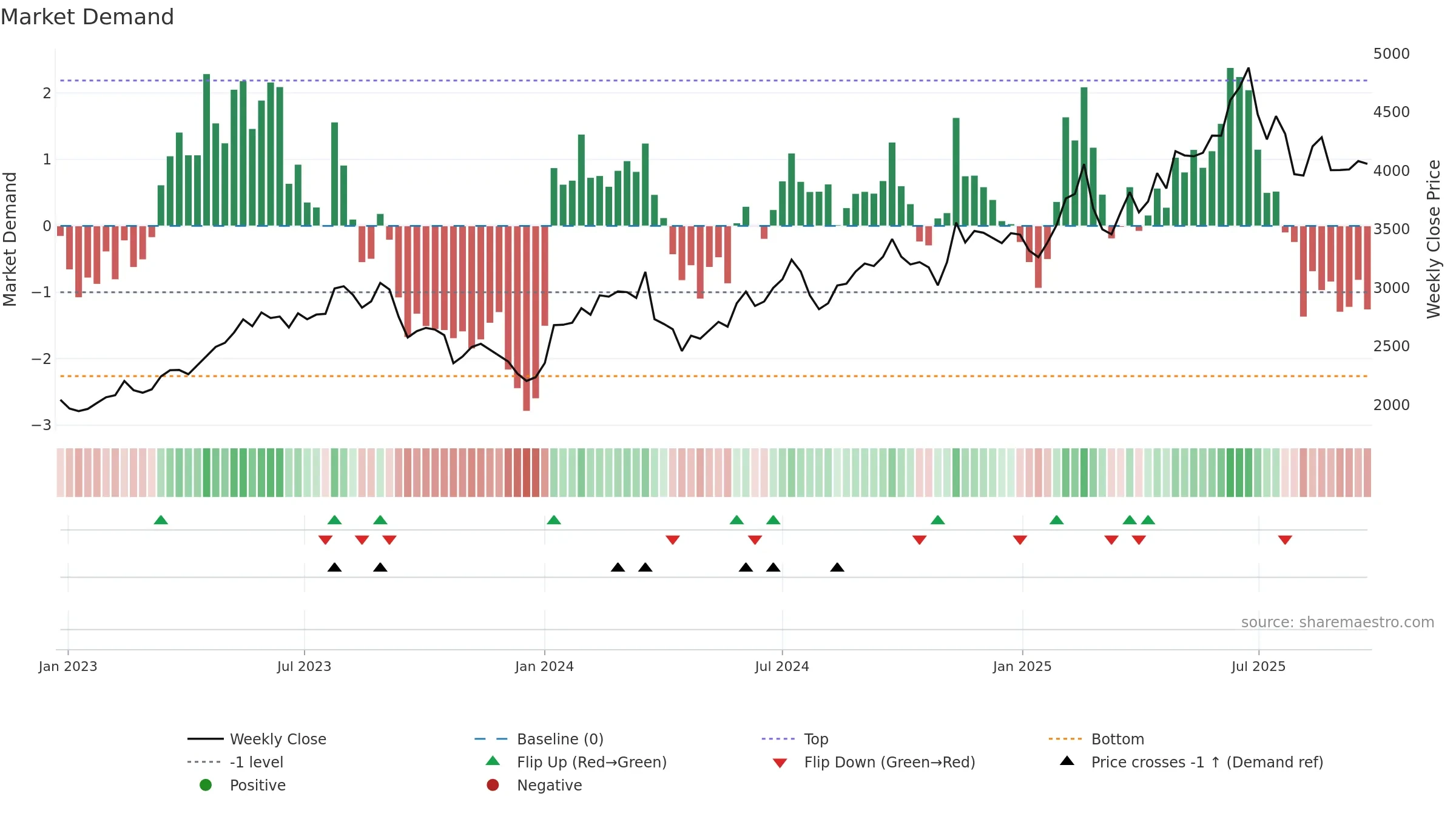This screenshot has width=1456, height=819.
Task: Click the 3500 price axis tick
Action: click(x=1392, y=229)
